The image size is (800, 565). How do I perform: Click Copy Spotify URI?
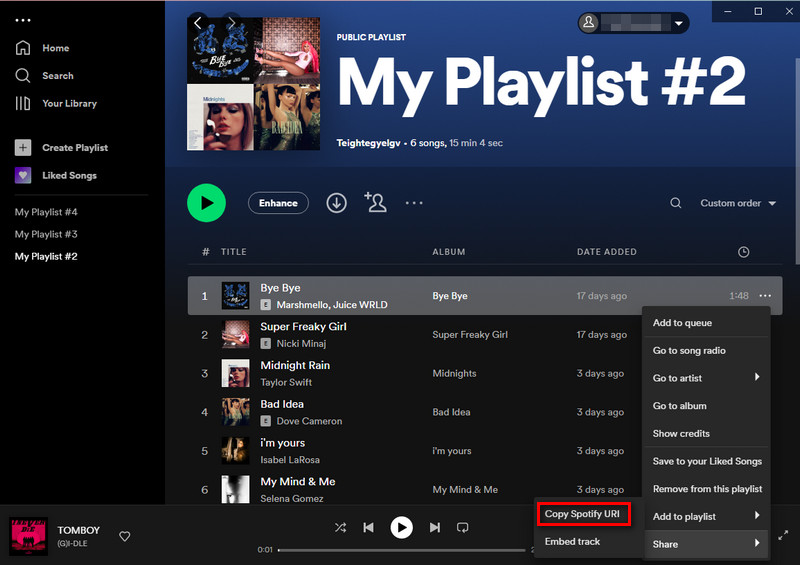point(584,514)
